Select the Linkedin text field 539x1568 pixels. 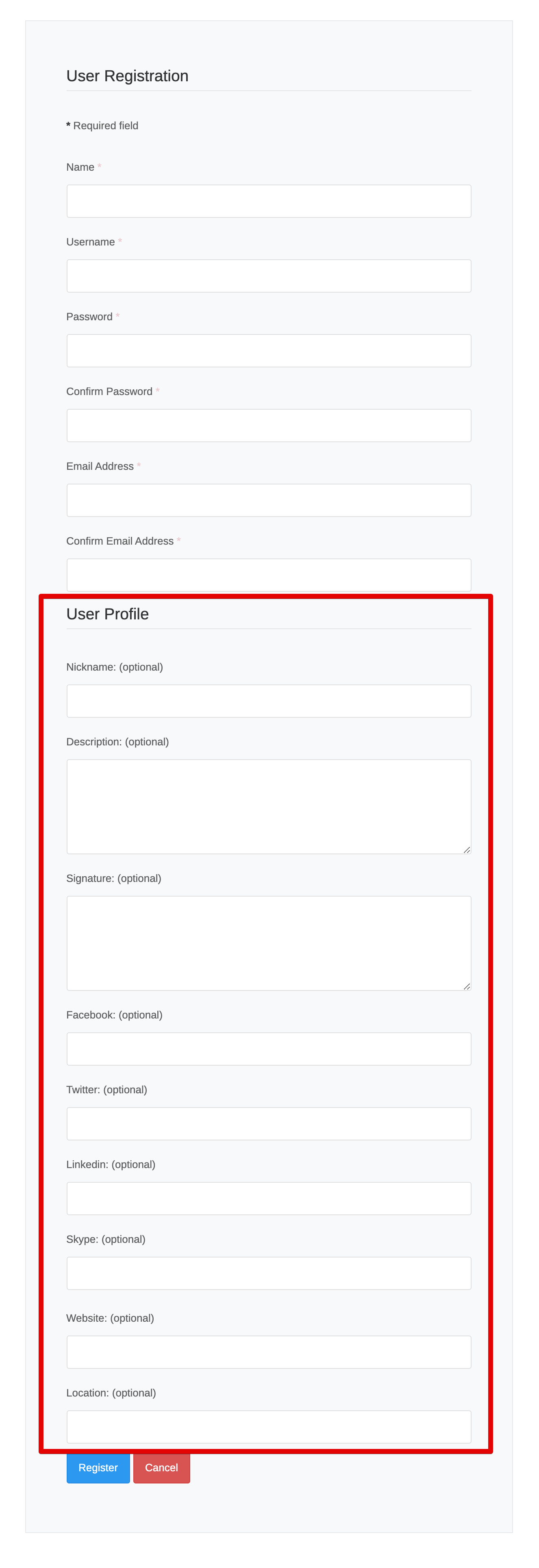tap(269, 1199)
